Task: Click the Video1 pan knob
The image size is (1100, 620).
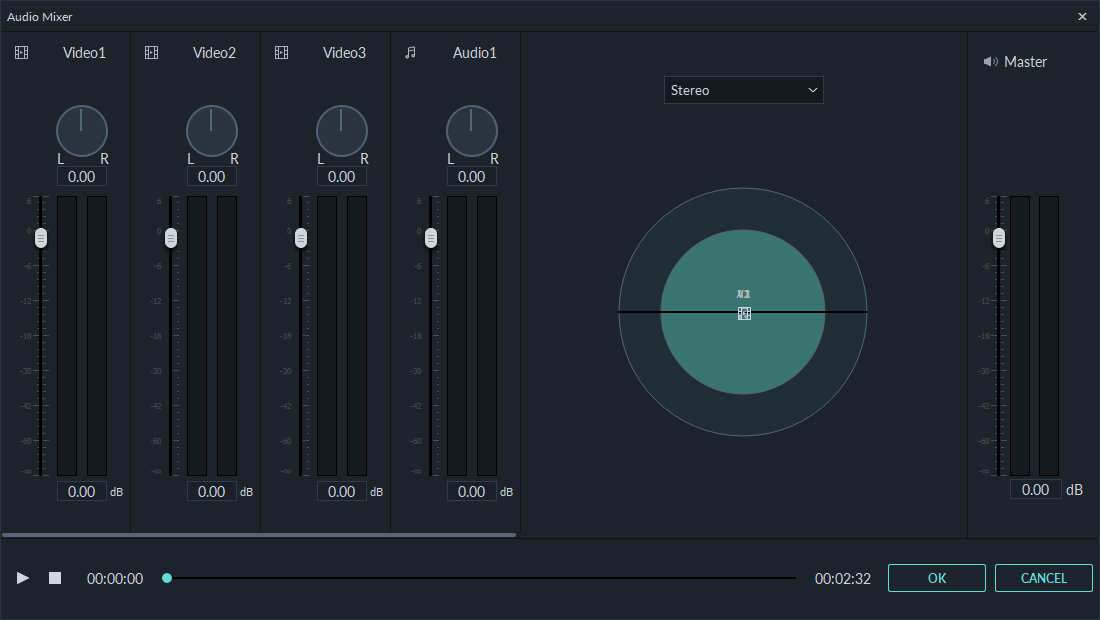Action: pos(82,131)
